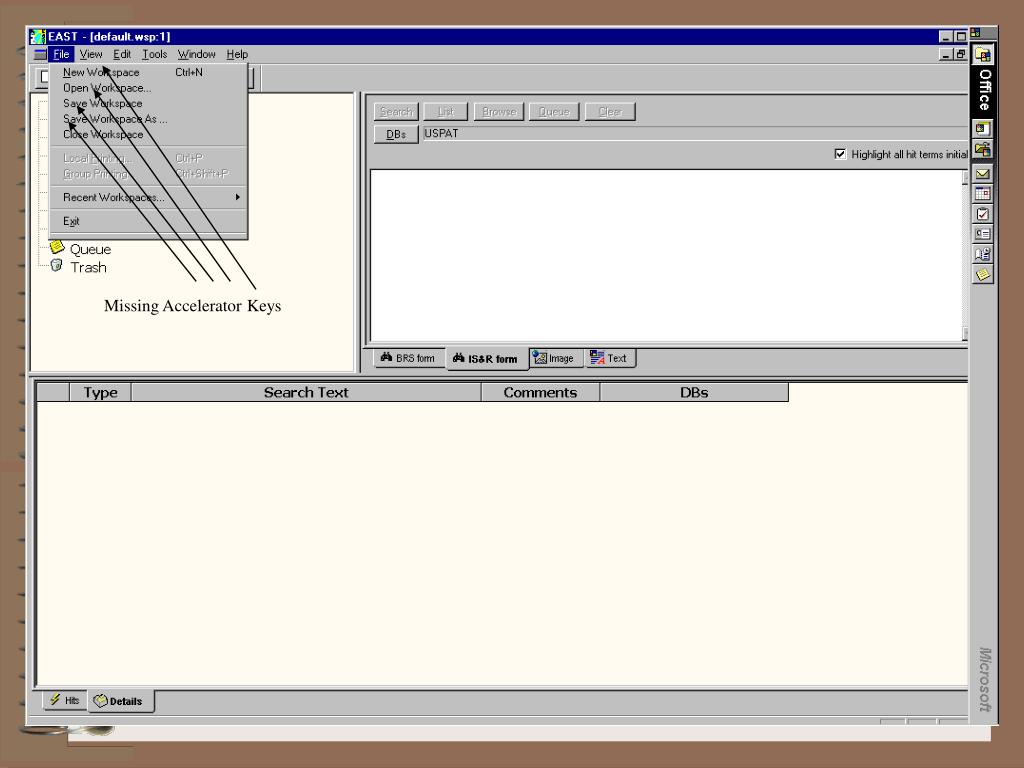Choose Save Workspace in the File menu
1024x768 pixels.
coord(148,103)
